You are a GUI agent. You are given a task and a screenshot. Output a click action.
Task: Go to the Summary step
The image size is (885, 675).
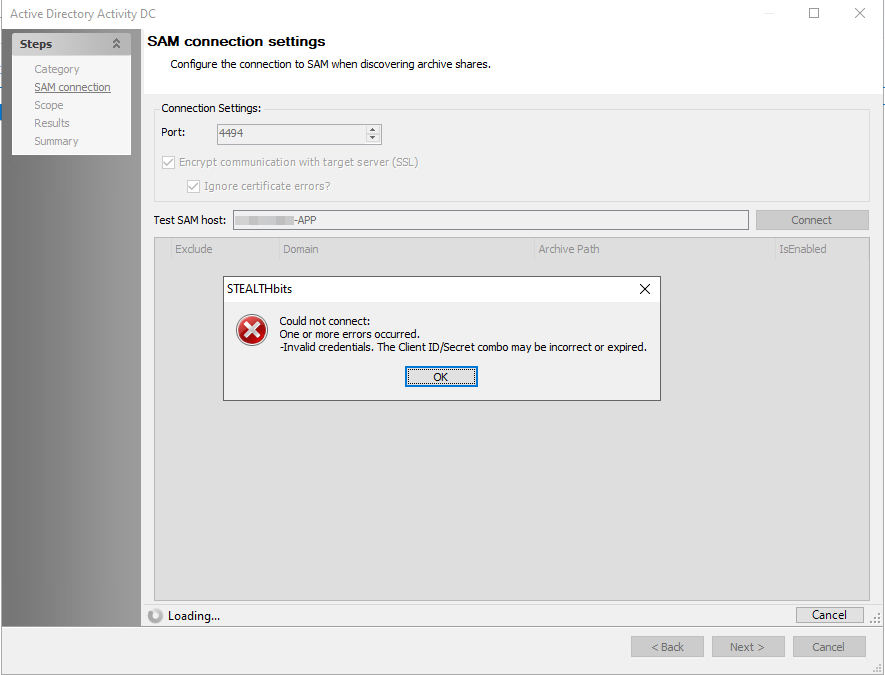[56, 141]
